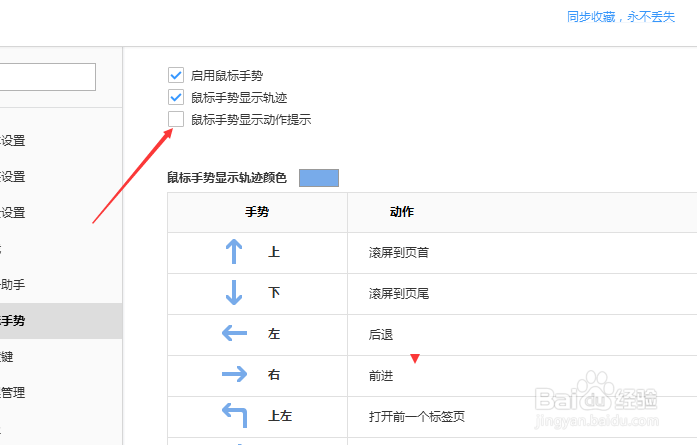Change the 前进 action for right gesture
Screen dimensions: 697x445
click(x=381, y=376)
